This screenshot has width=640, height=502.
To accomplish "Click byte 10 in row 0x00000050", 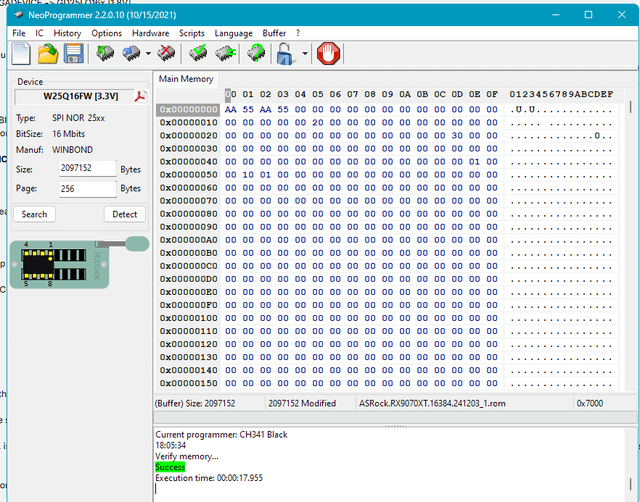I will tap(248, 175).
